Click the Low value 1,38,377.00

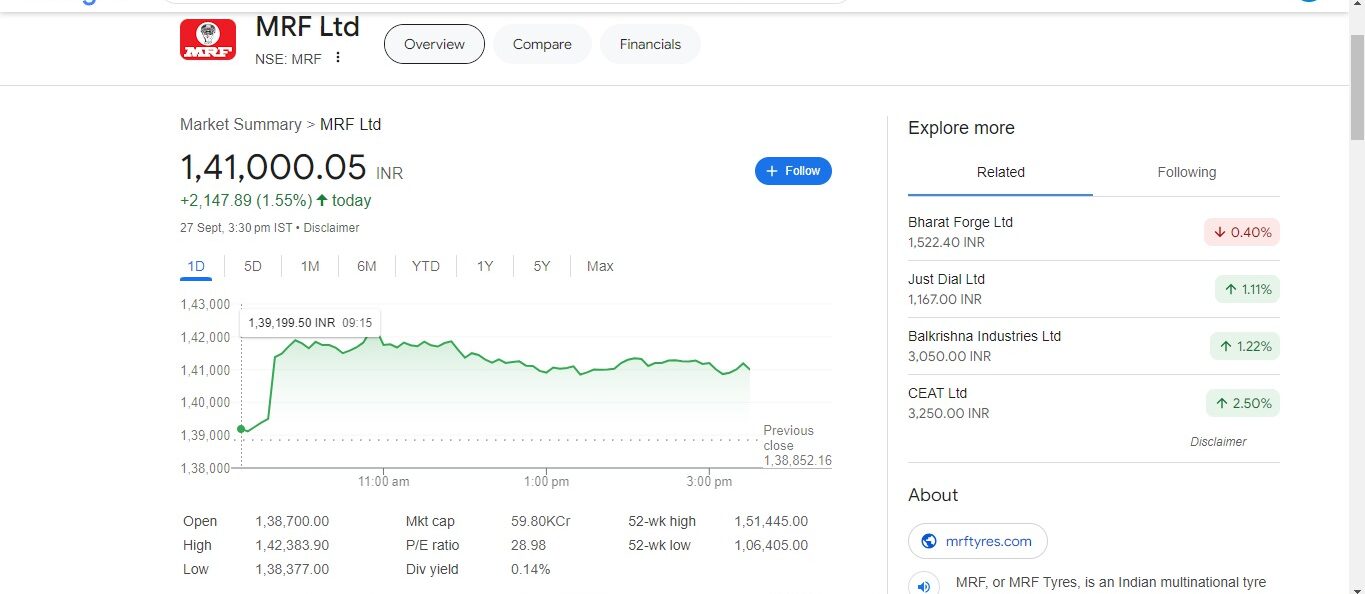(x=292, y=569)
